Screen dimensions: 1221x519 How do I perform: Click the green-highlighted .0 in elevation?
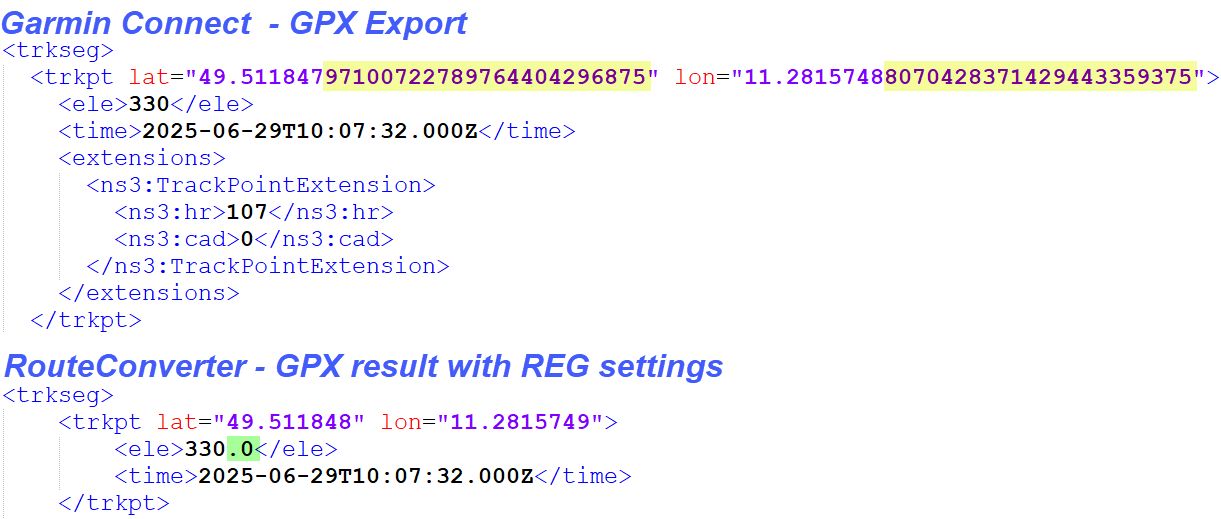click(242, 449)
